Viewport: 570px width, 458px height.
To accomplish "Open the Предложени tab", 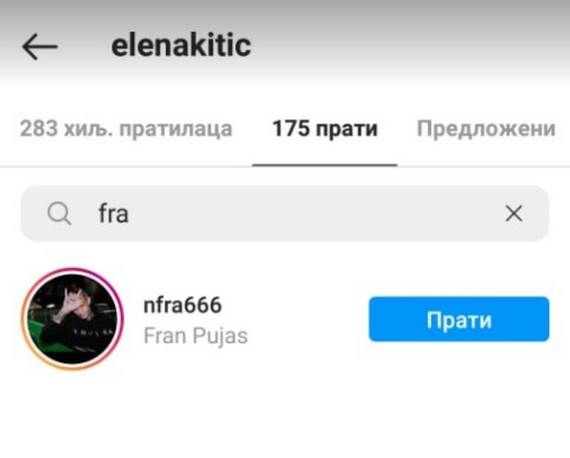I will click(x=486, y=129).
